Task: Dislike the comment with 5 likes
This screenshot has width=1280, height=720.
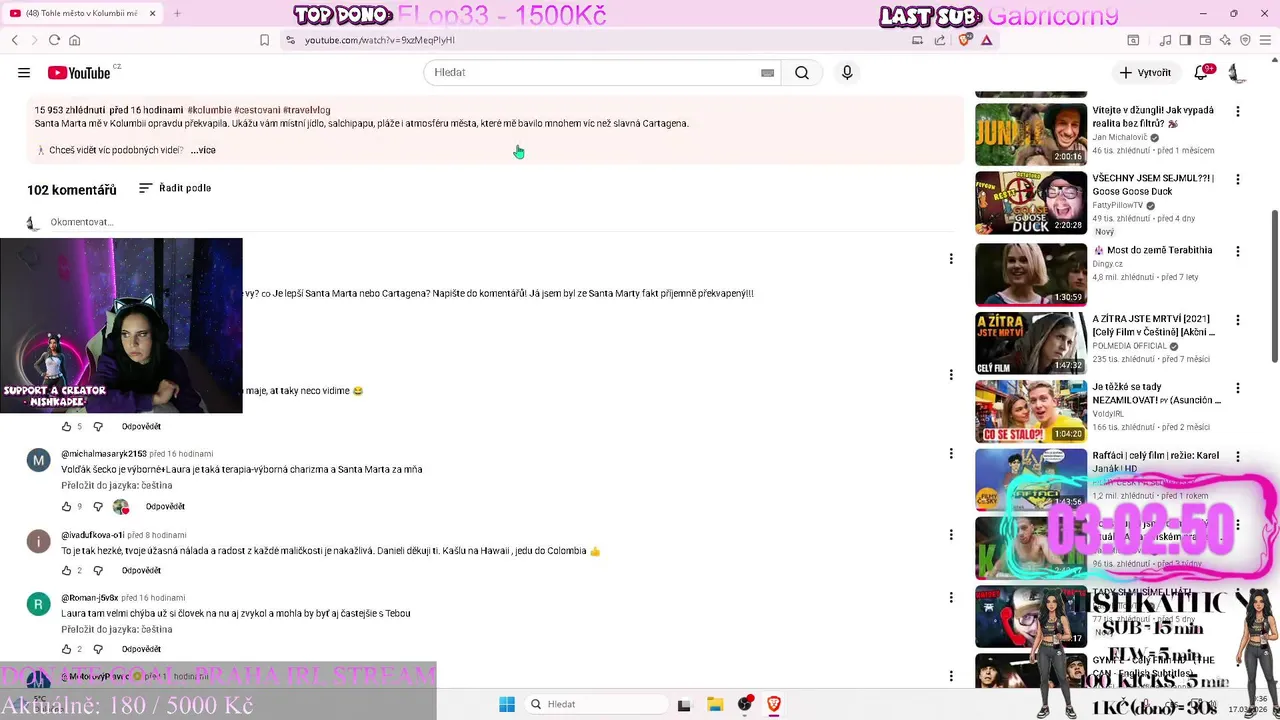Action: coord(98,426)
